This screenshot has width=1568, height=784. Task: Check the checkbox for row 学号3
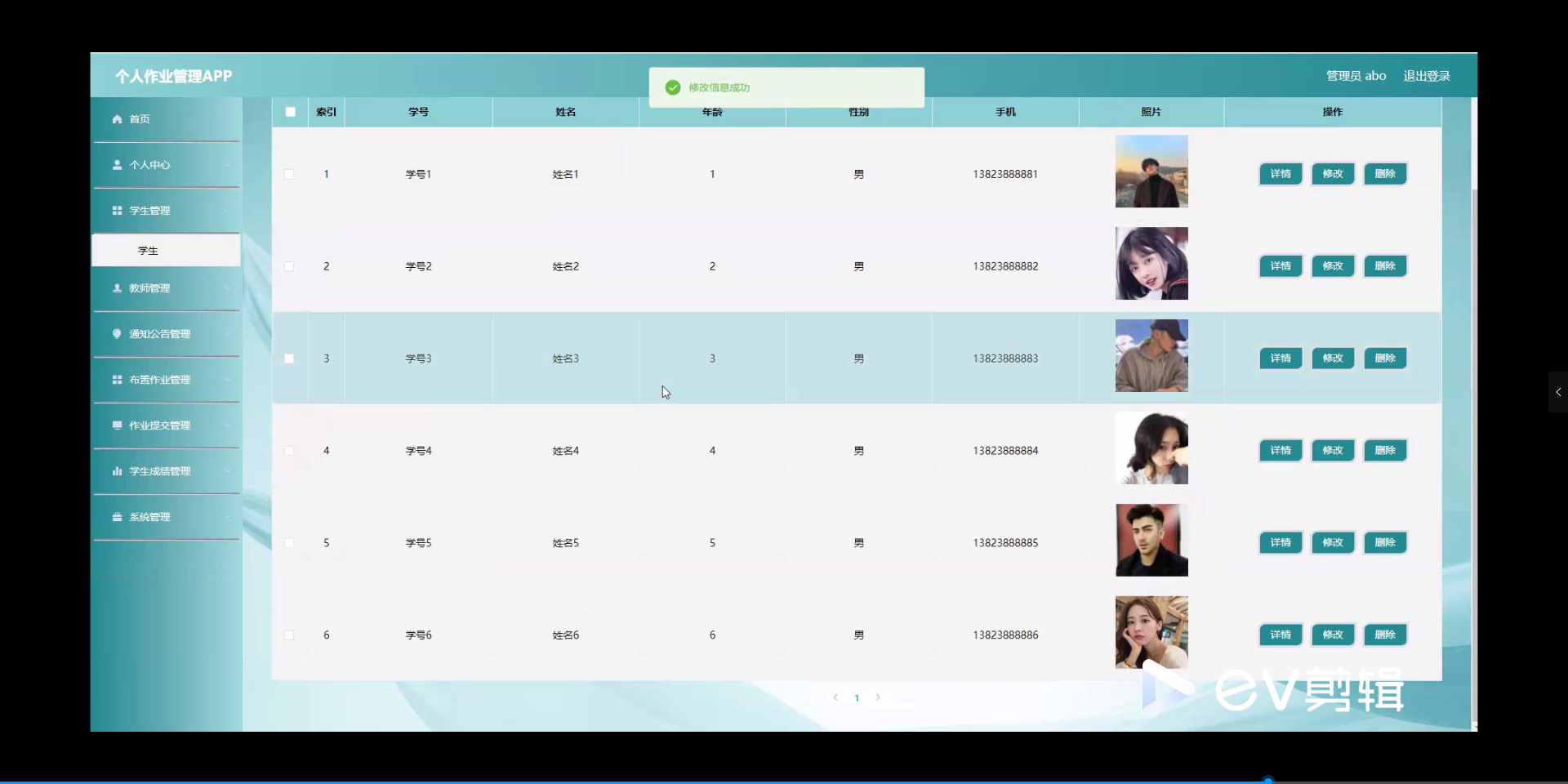pos(289,359)
